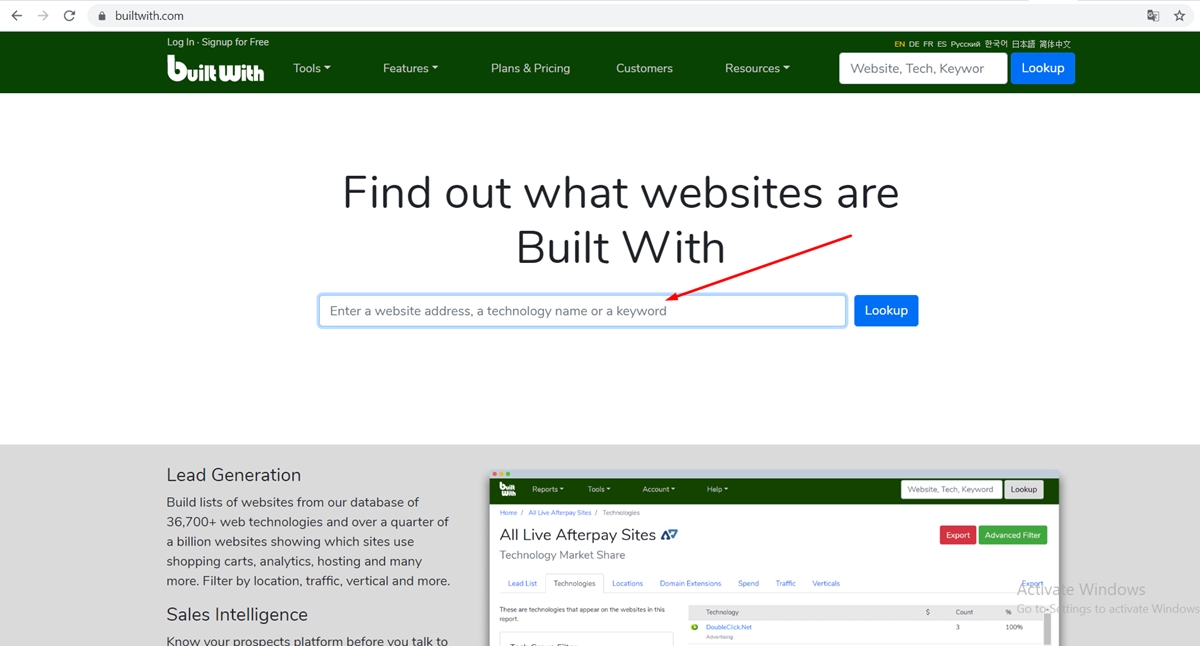Image resolution: width=1200 pixels, height=646 pixels.
Task: Click the BuiltWith logo
Action: (x=216, y=68)
